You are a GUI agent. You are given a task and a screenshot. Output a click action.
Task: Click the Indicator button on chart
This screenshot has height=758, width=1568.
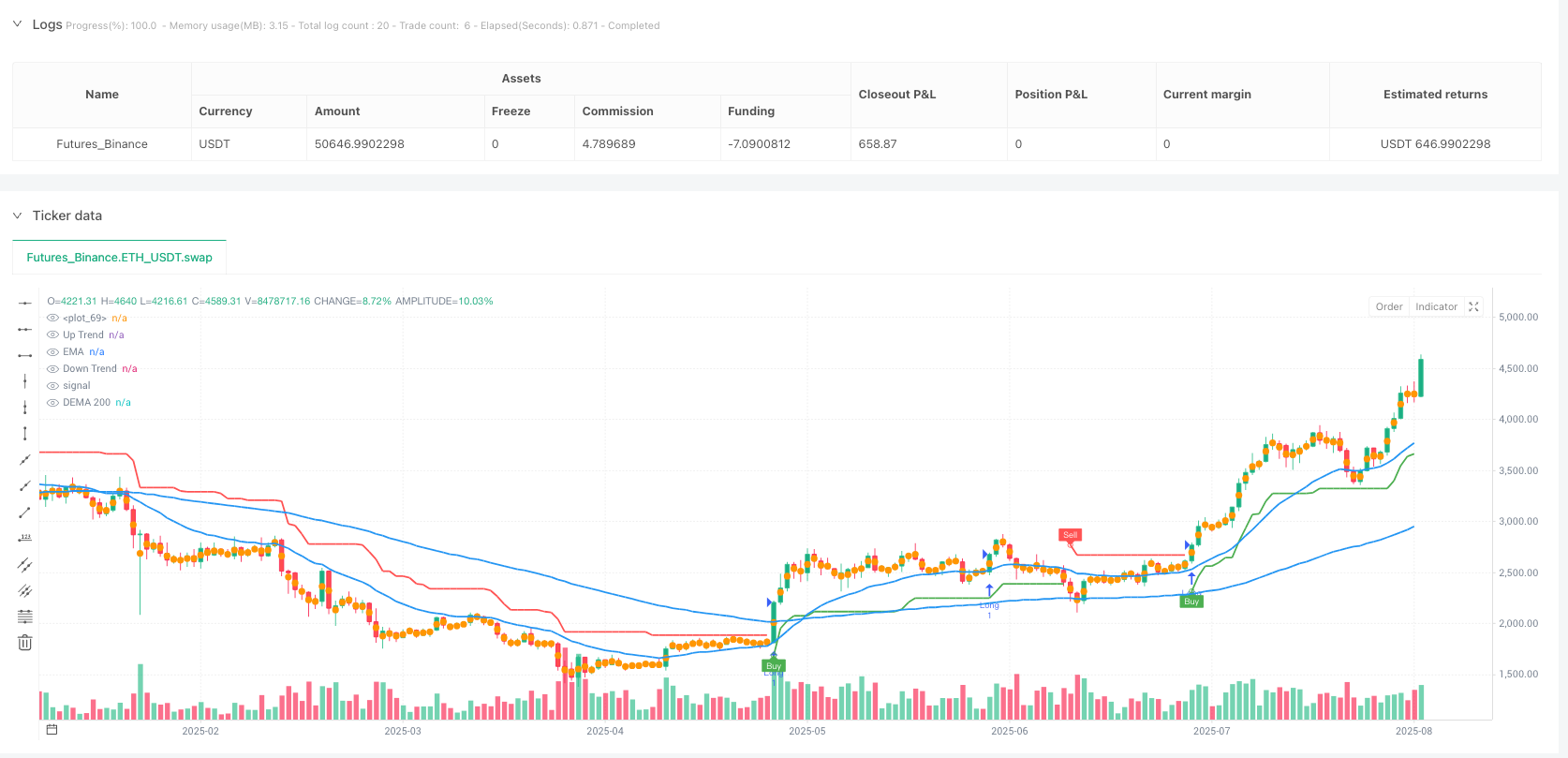1436,307
